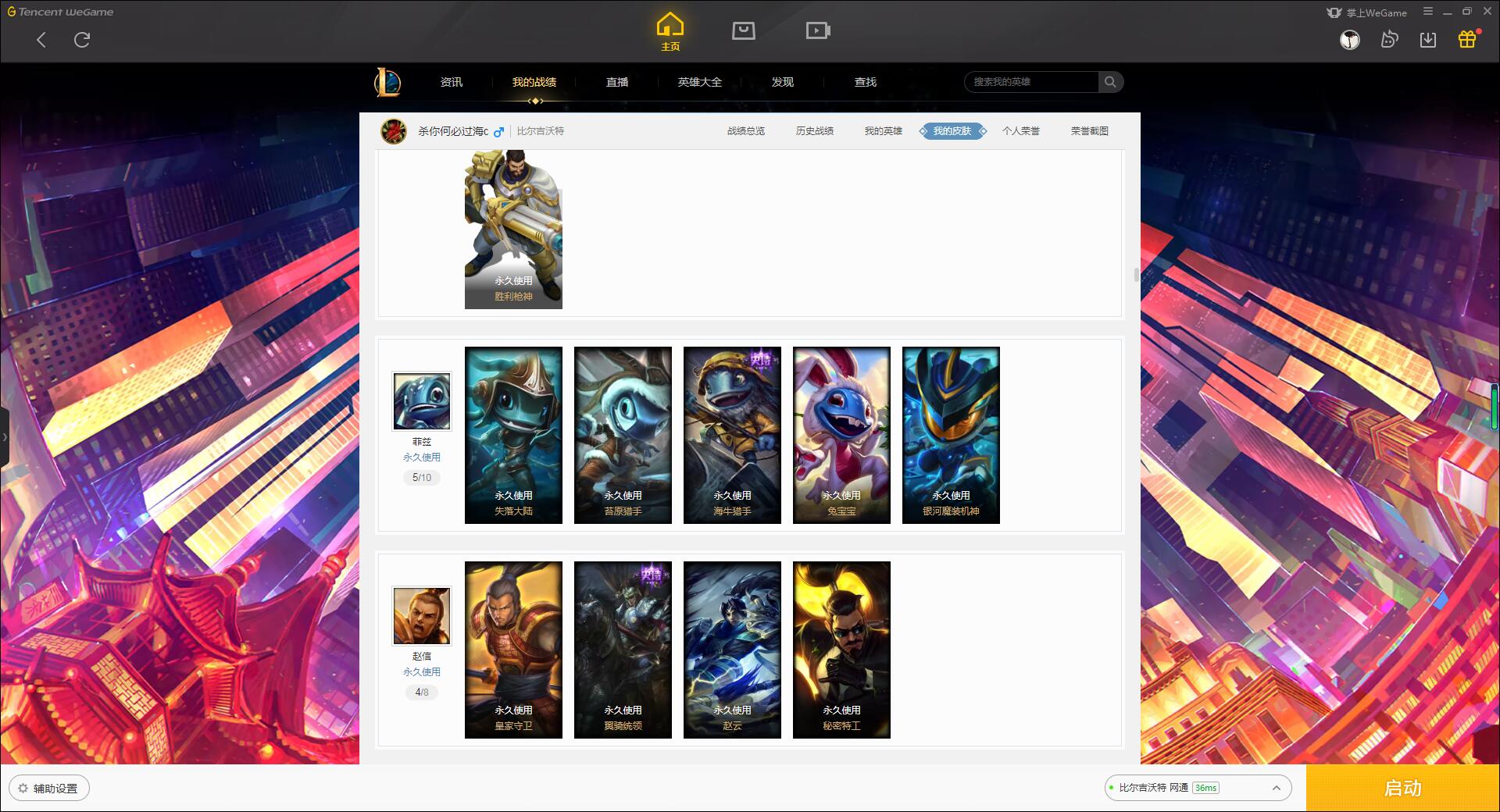
Task: Select the 我的皮肤 sub-tab
Action: [x=952, y=131]
